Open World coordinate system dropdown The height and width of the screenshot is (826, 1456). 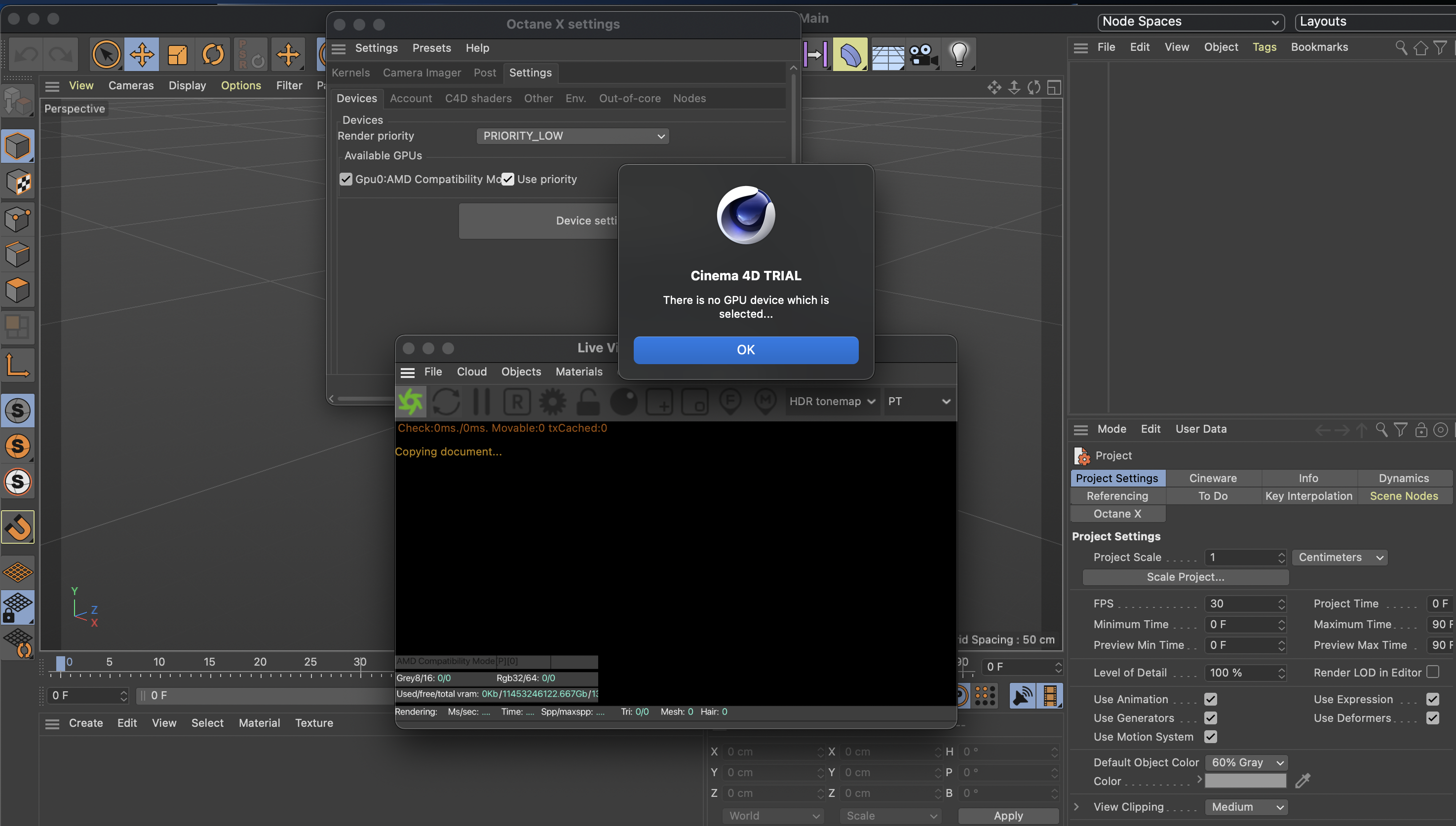[x=773, y=816]
